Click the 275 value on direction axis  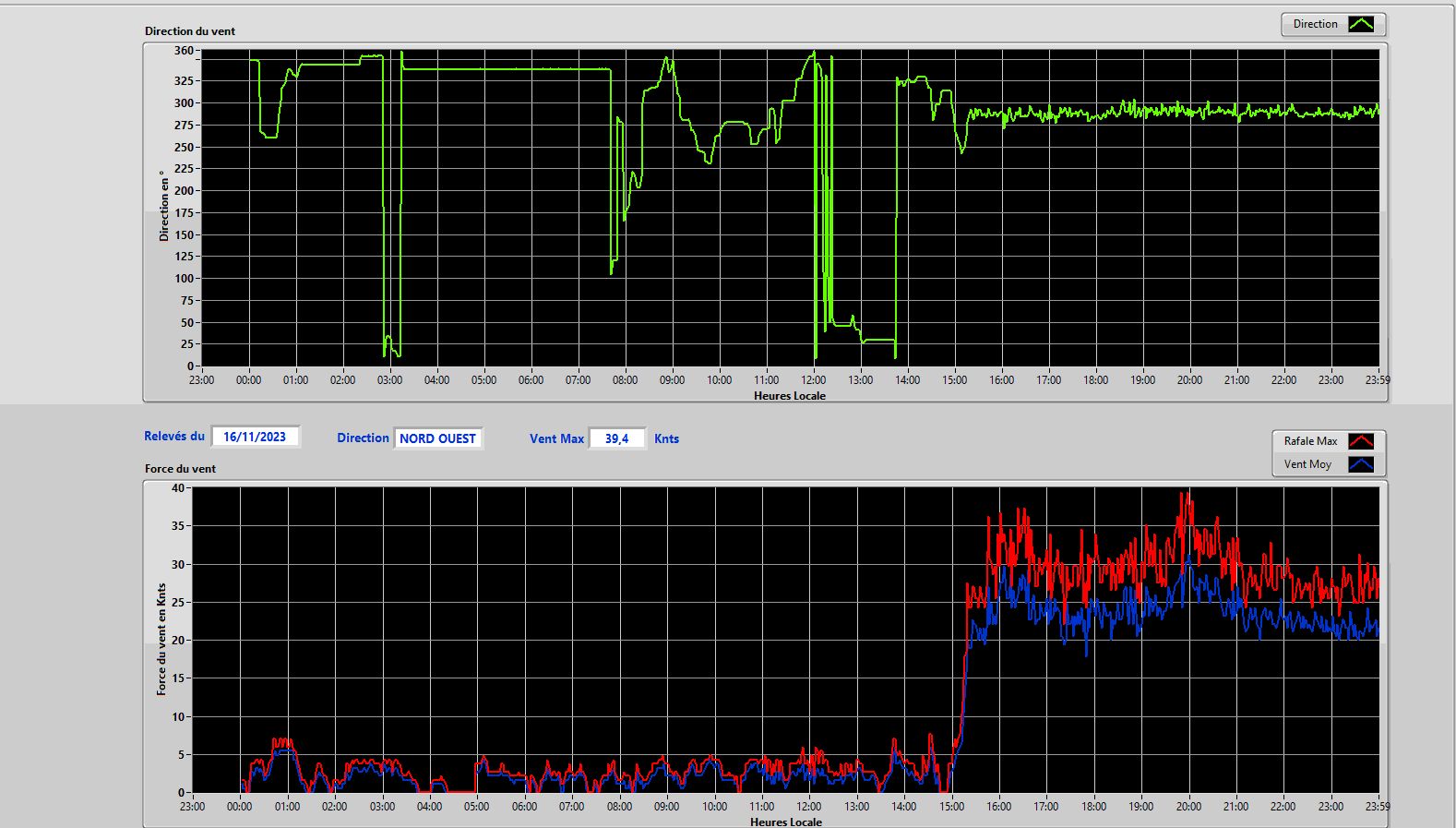pyautogui.click(x=184, y=125)
